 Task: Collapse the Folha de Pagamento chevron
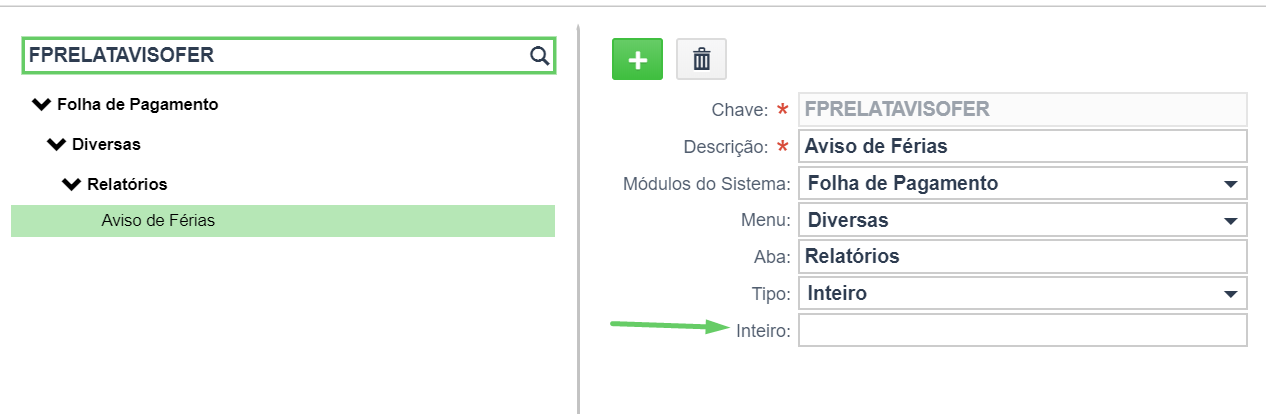(x=41, y=104)
